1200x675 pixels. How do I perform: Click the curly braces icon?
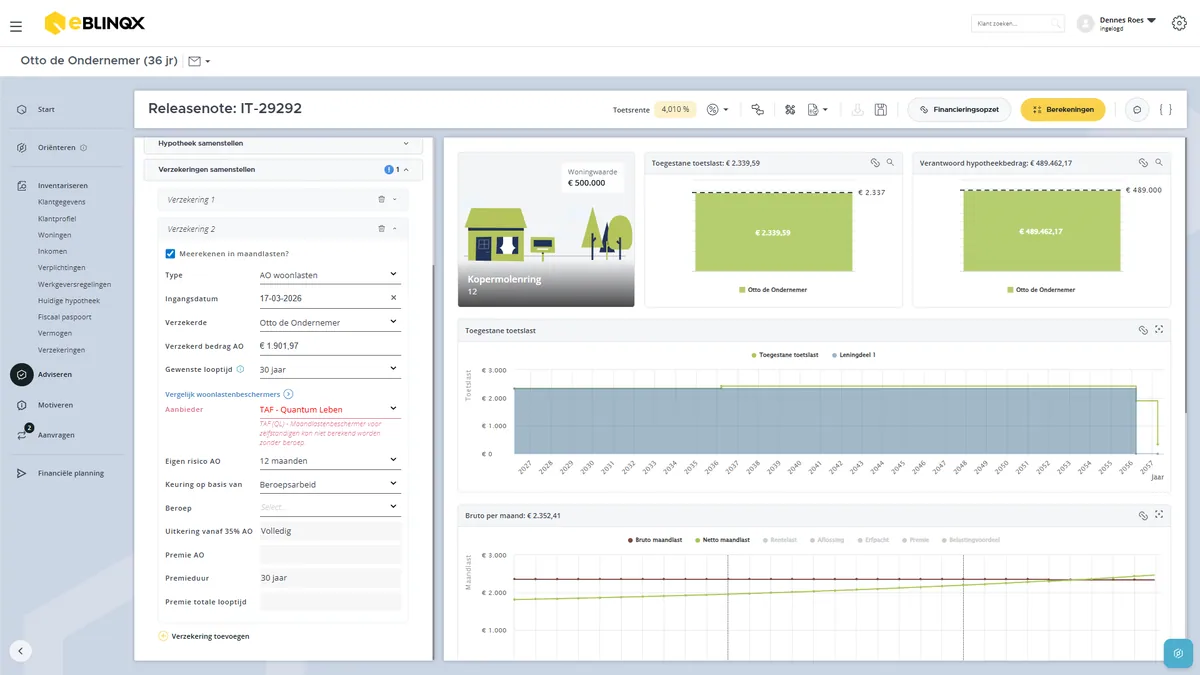[1166, 109]
